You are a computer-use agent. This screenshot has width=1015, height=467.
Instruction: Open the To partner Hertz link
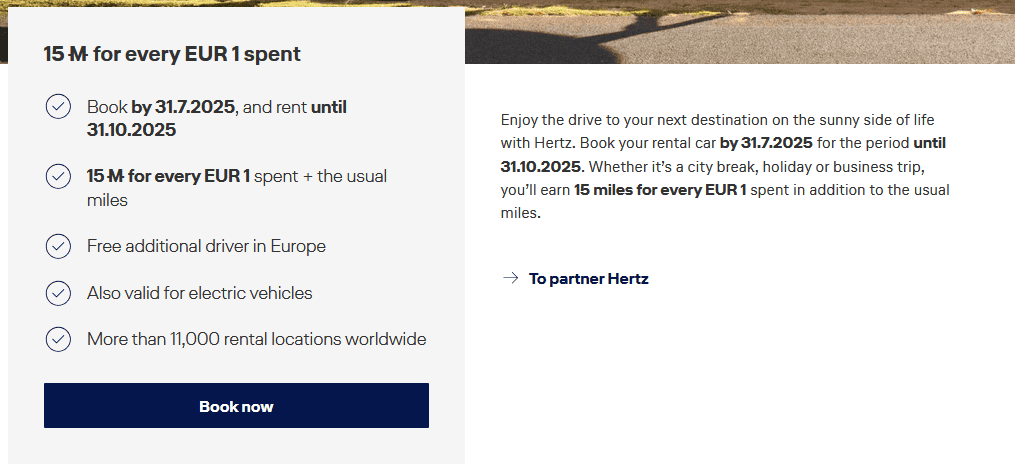pyautogui.click(x=588, y=279)
